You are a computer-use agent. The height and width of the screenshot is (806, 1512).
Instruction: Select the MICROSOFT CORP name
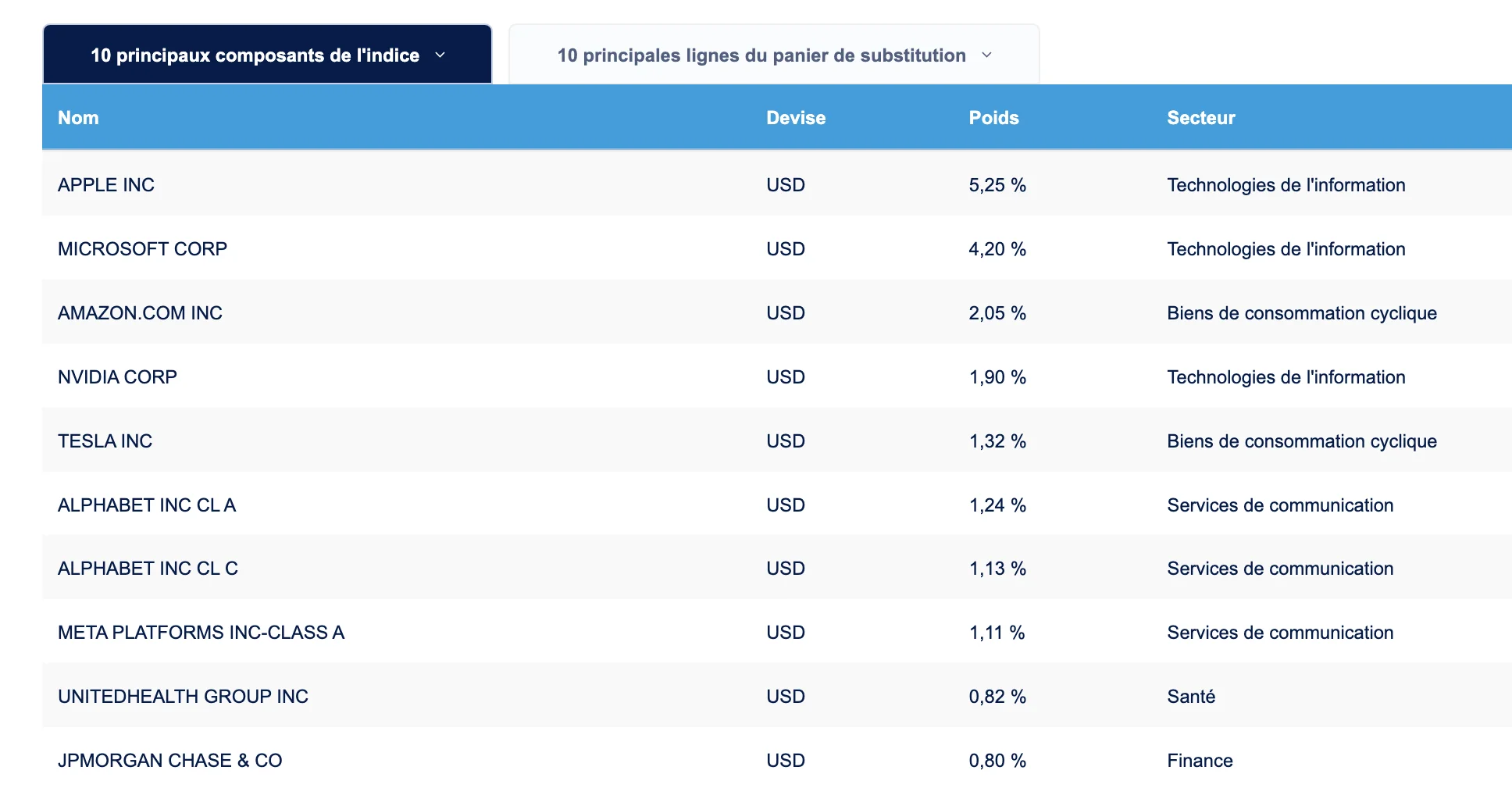coord(142,249)
